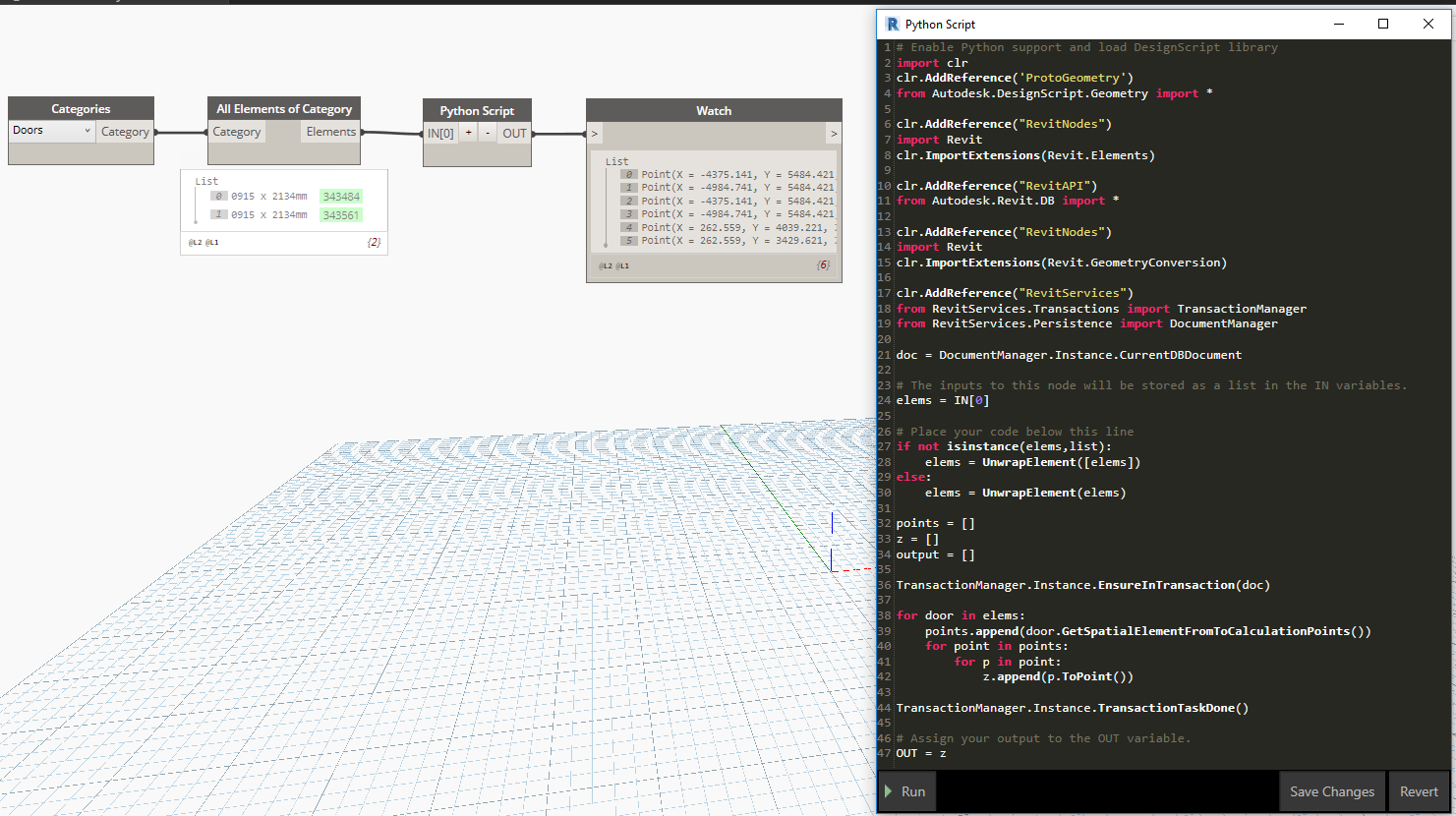Screen dimensions: 1456x816
Task: Click the right arrow output on Watch node
Action: coord(833,134)
